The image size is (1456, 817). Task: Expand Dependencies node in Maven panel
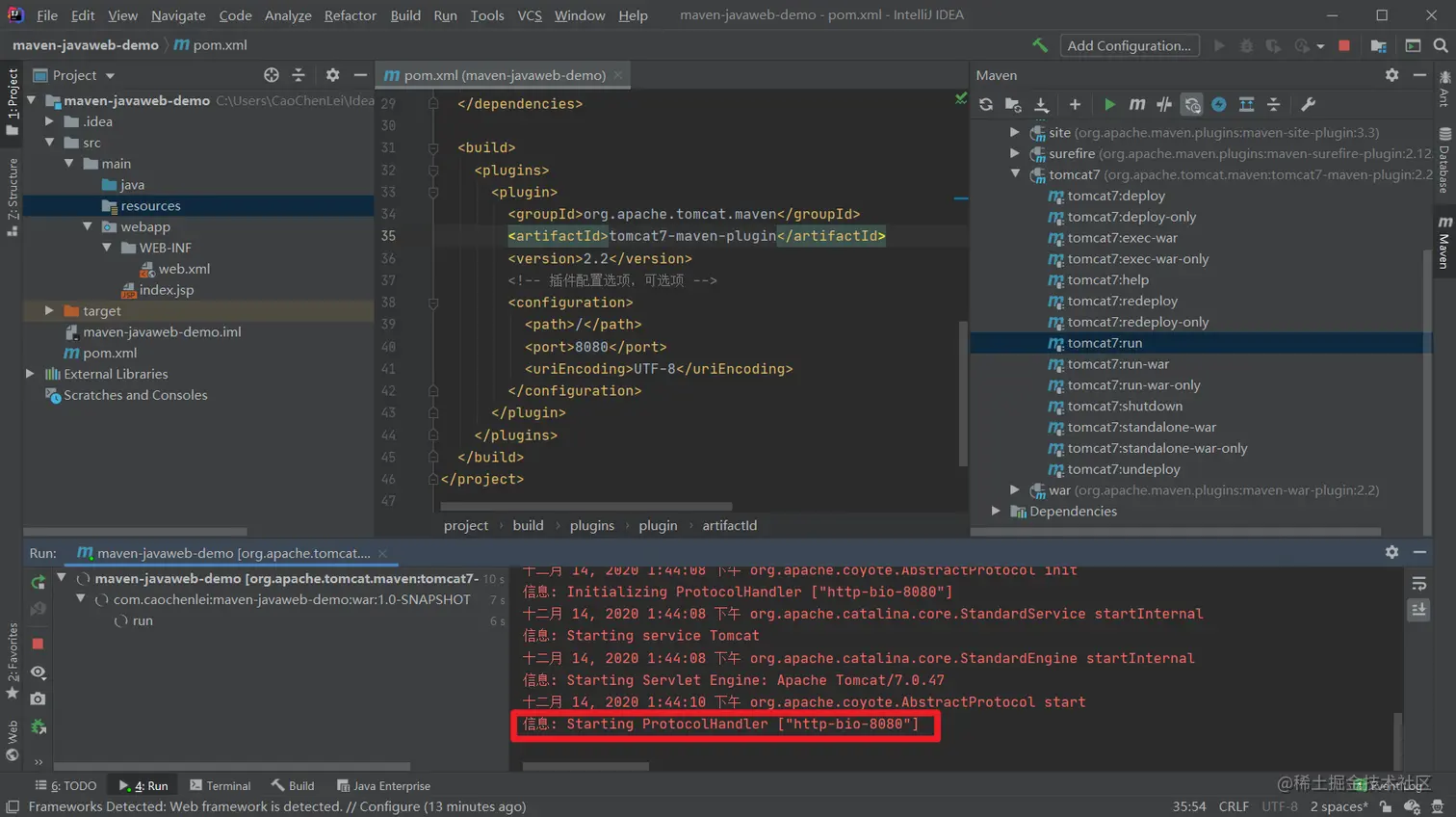pyautogui.click(x=996, y=511)
